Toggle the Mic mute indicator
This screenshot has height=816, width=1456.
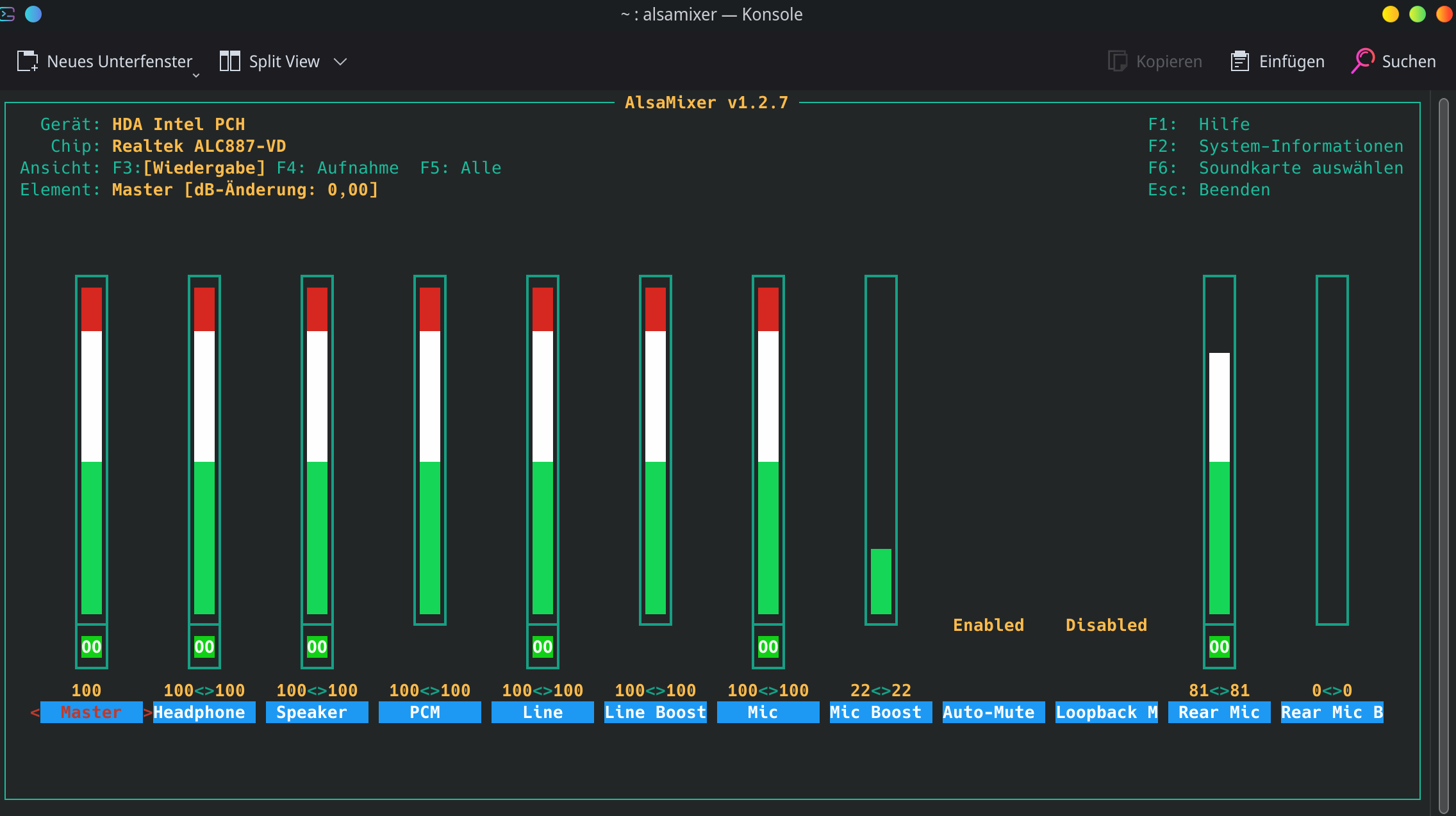768,647
